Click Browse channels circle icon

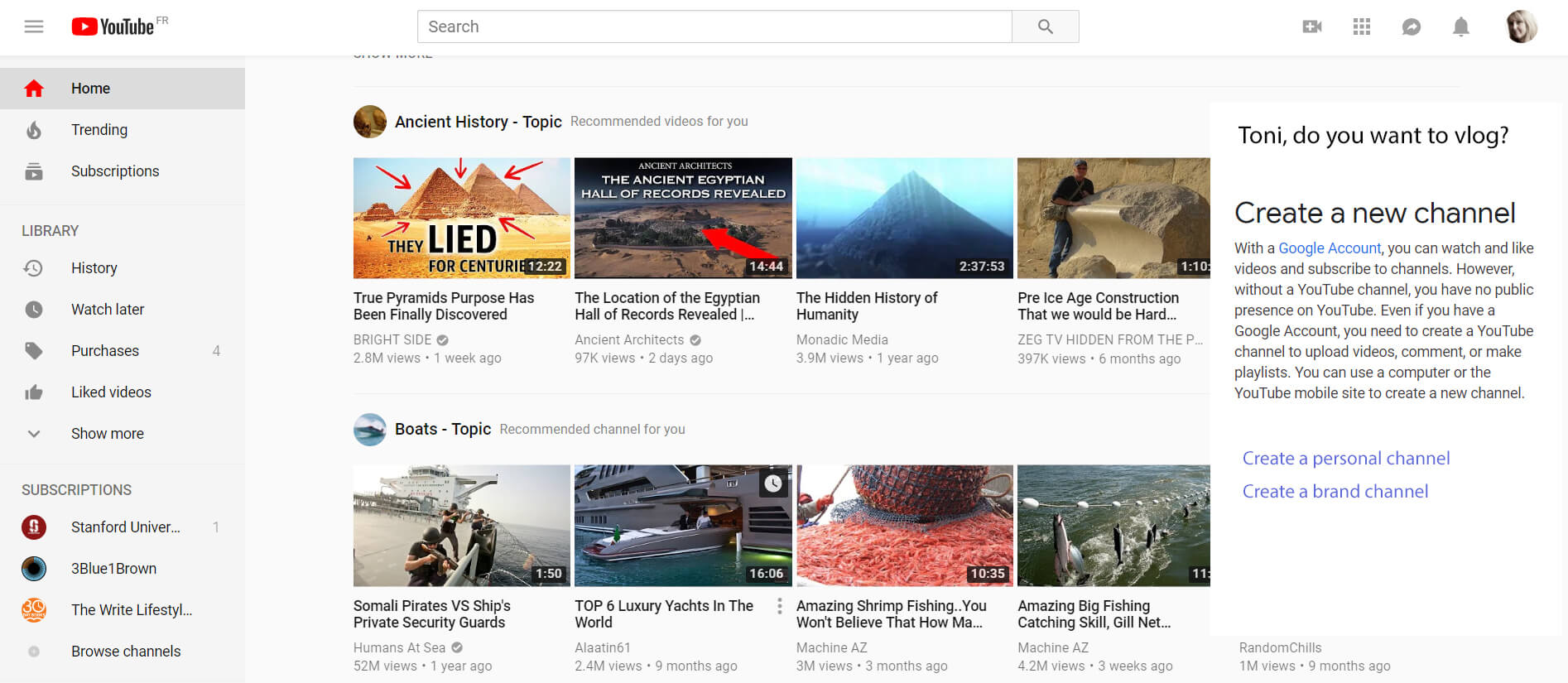tap(34, 651)
